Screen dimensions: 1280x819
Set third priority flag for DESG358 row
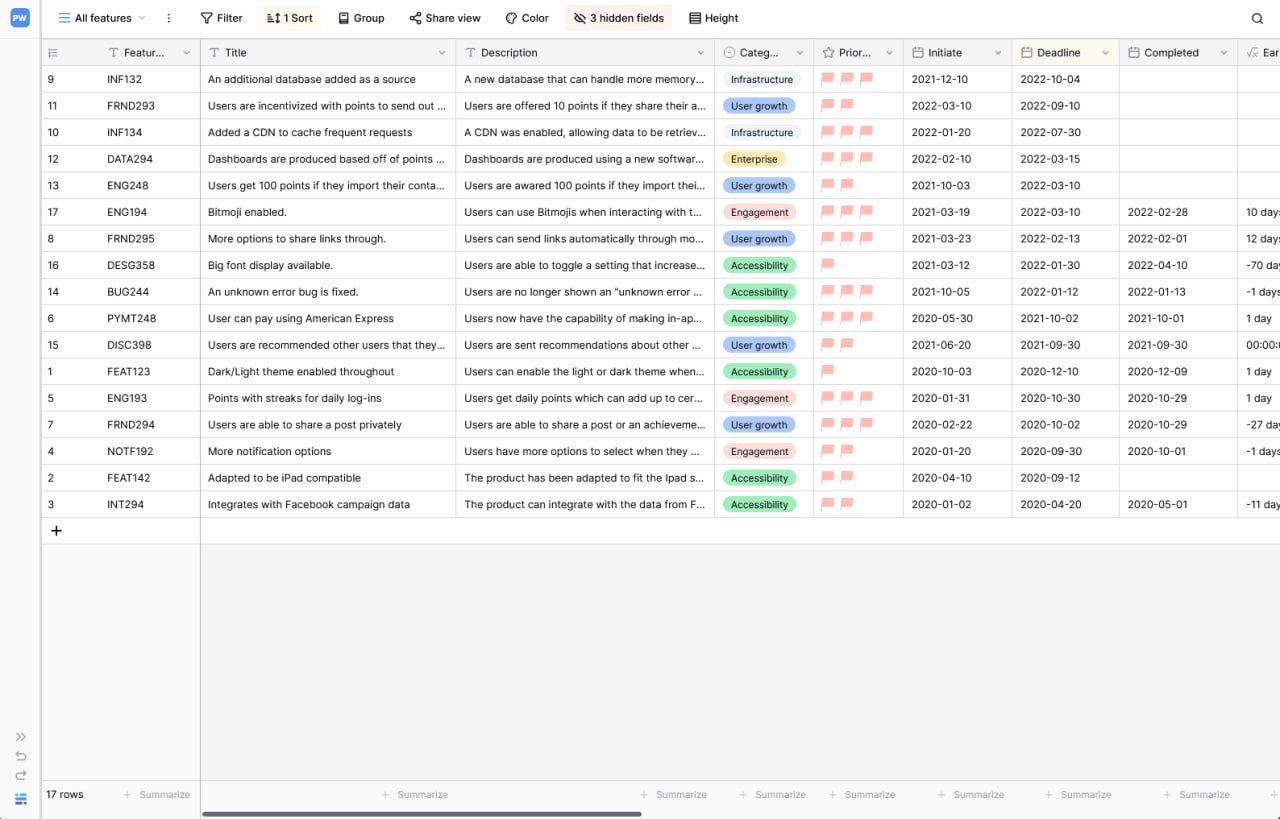pyautogui.click(x=866, y=265)
